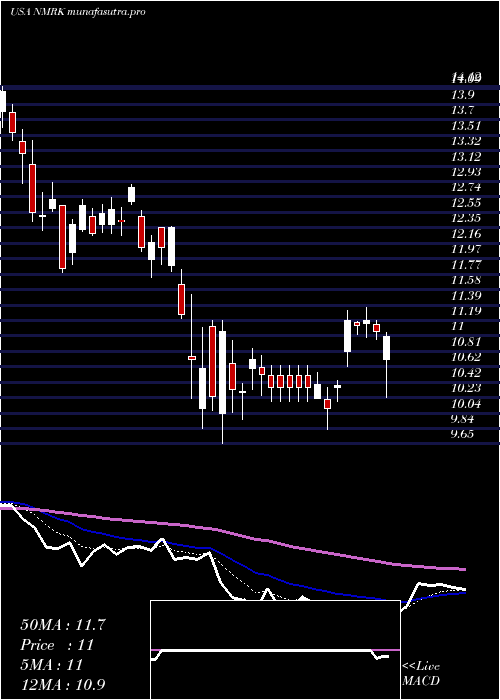
Task: Click the pink 50MA line's right end
Action: 464,569
